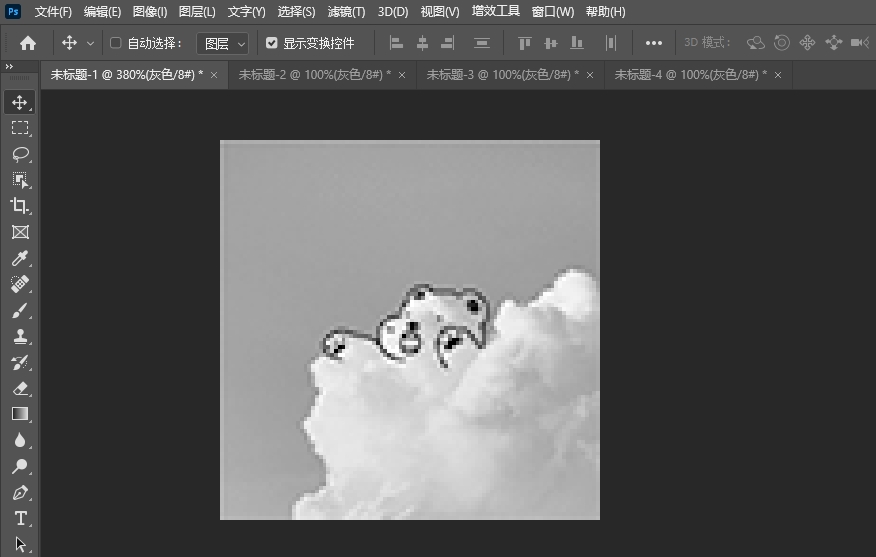Distribute layers vertically
The width and height of the screenshot is (876, 557).
click(x=482, y=43)
